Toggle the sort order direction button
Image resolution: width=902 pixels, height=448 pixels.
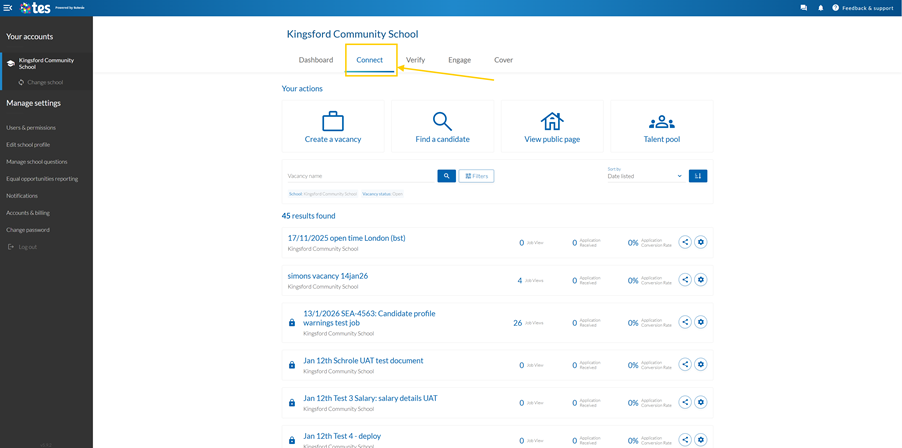tap(698, 176)
